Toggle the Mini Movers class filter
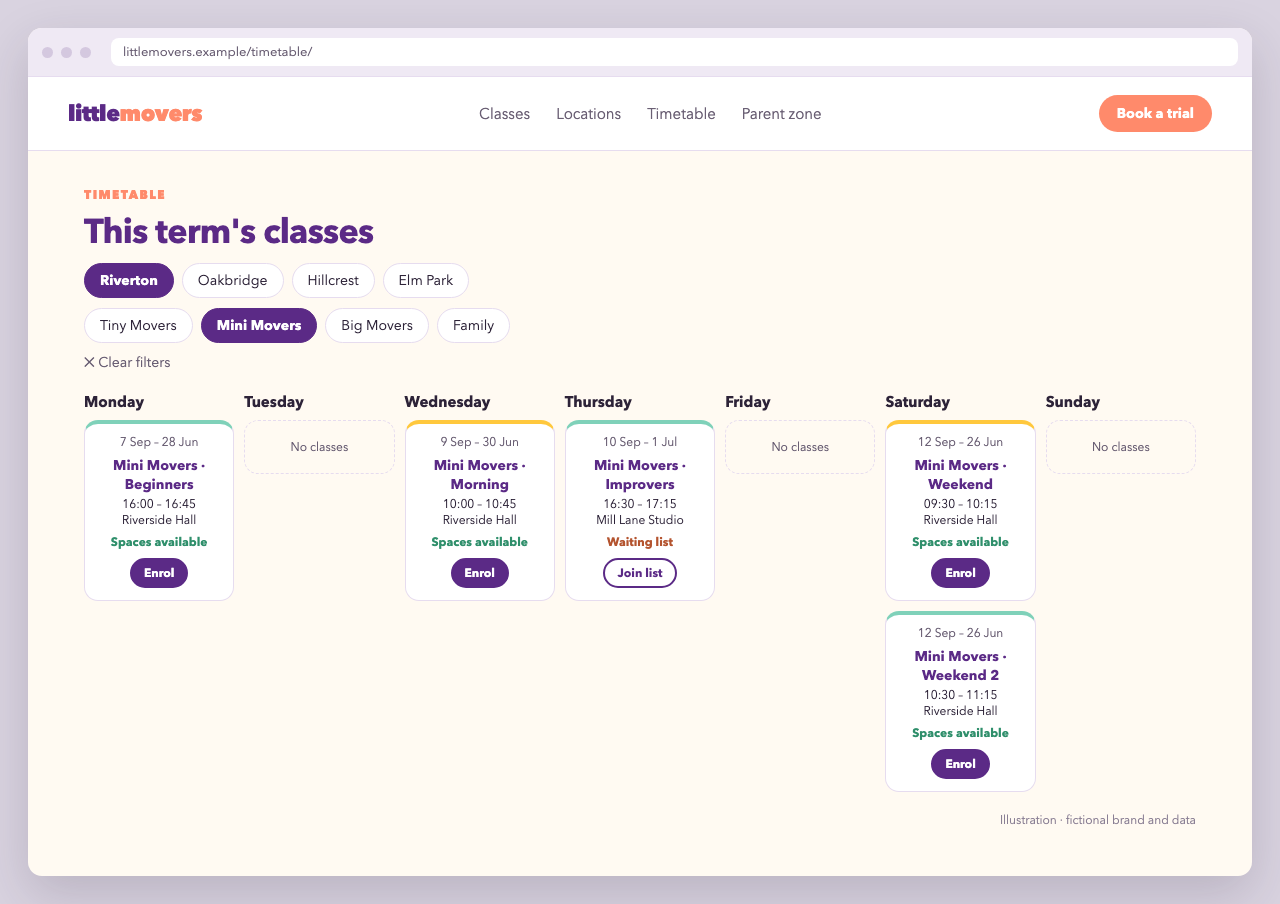This screenshot has height=904, width=1280. (259, 325)
